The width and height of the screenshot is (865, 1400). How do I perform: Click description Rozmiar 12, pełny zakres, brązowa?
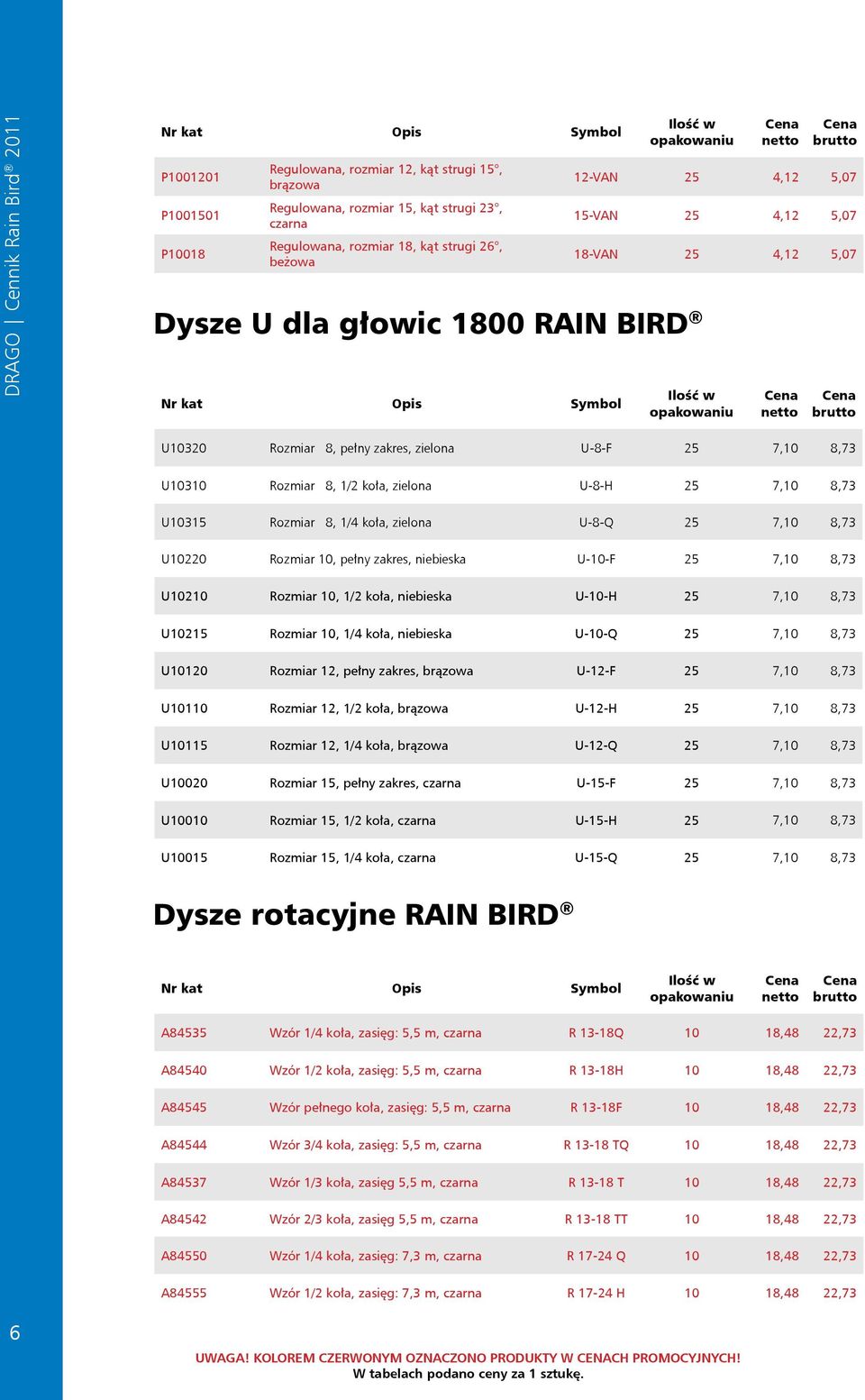[x=371, y=672]
